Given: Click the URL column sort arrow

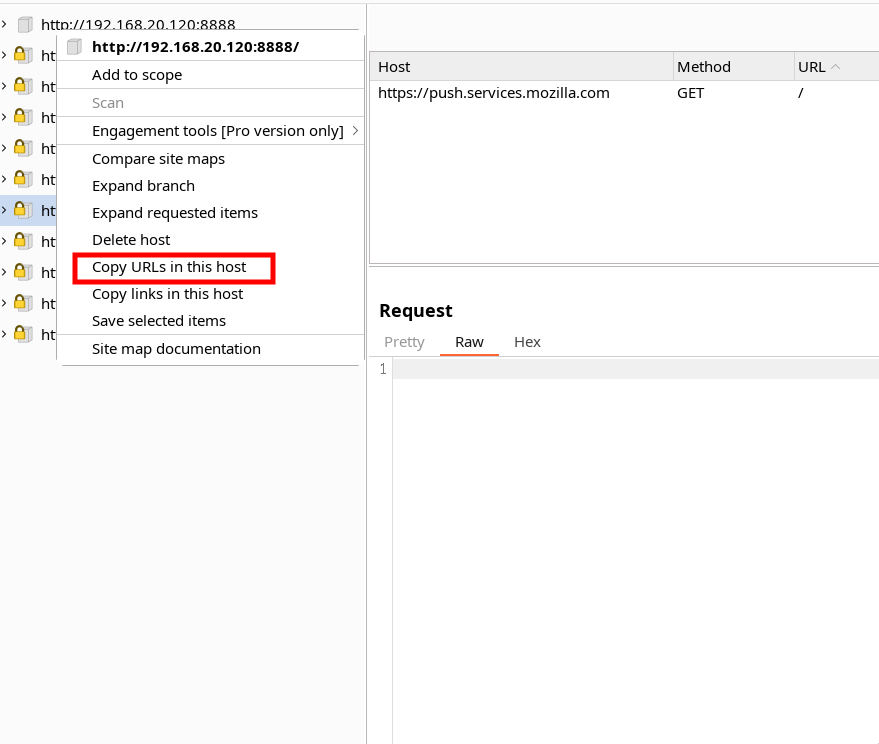Looking at the screenshot, I should click(836, 67).
